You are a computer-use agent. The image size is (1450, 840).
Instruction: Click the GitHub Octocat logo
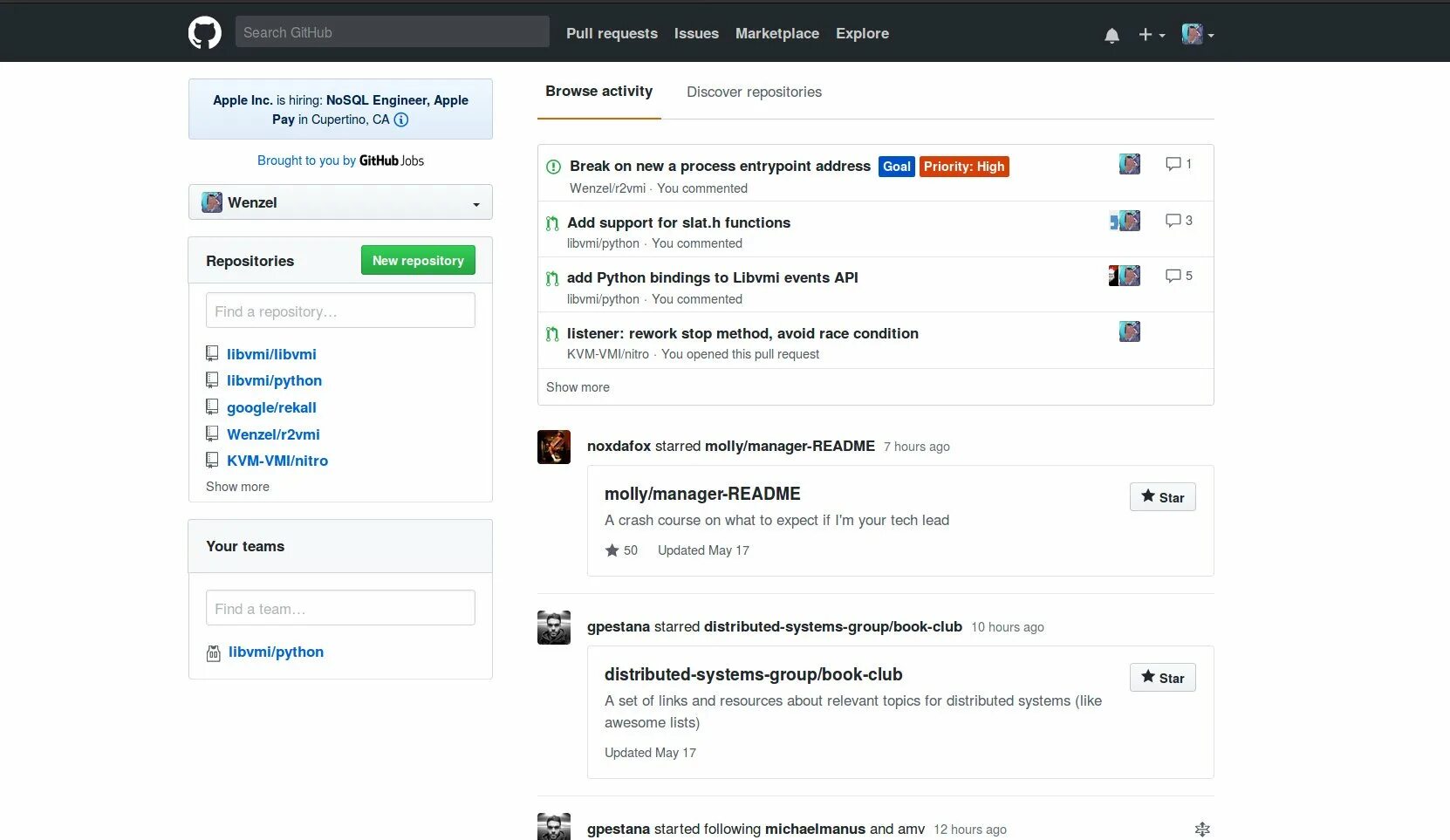pyautogui.click(x=205, y=33)
